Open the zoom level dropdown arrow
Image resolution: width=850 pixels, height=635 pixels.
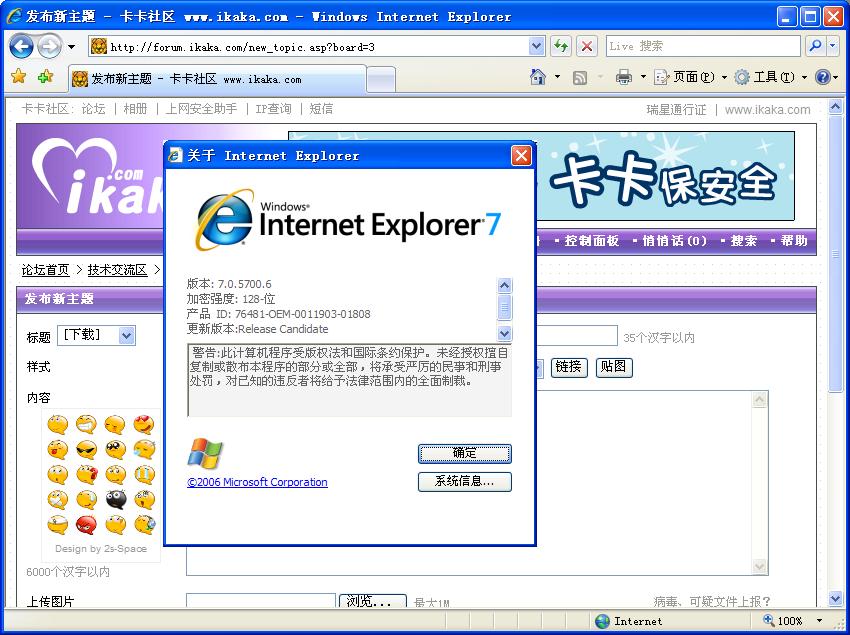[819, 620]
